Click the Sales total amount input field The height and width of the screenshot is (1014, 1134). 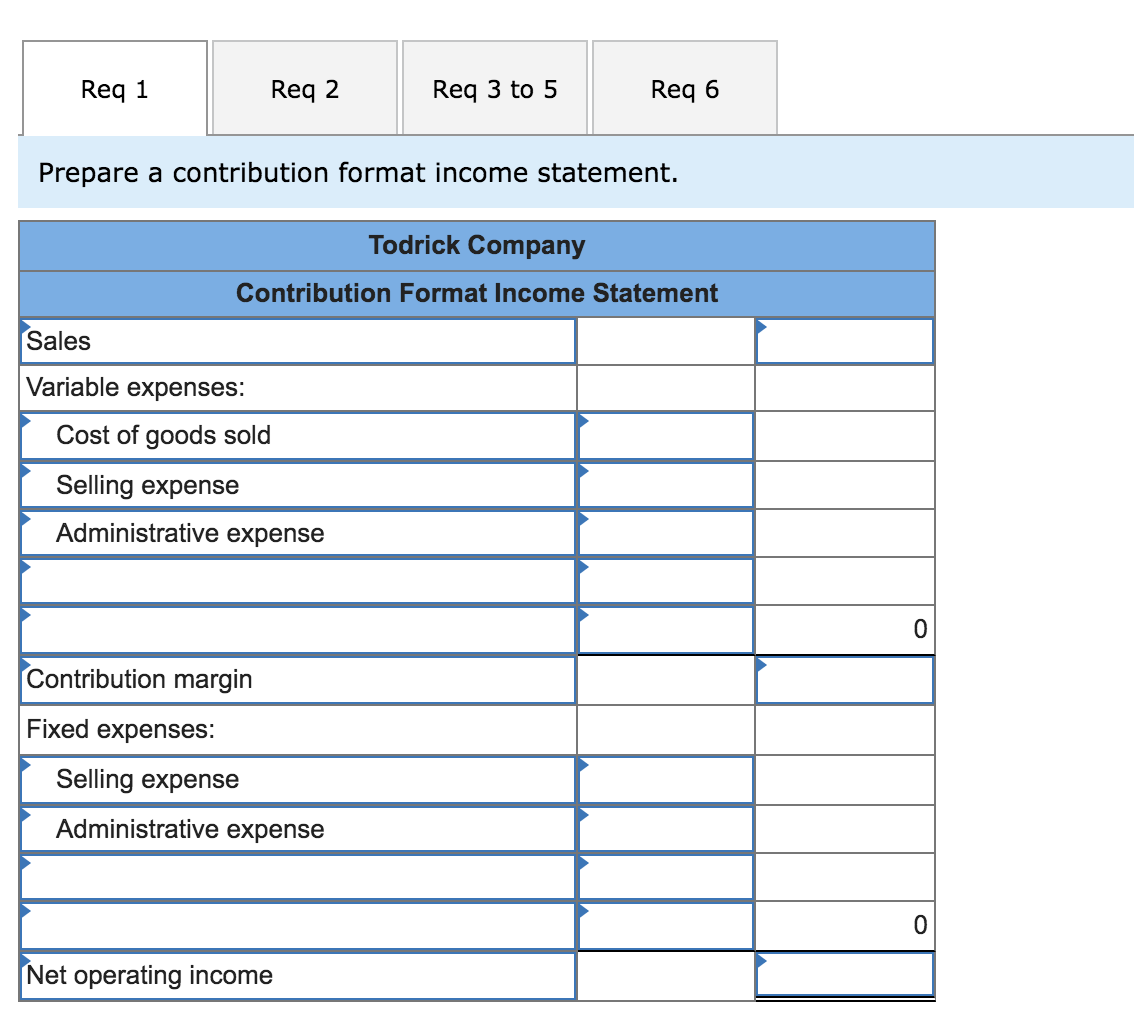(x=844, y=341)
